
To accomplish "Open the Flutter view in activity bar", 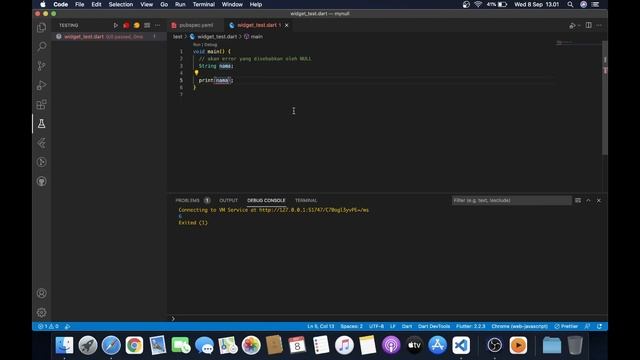I will pos(41,143).
